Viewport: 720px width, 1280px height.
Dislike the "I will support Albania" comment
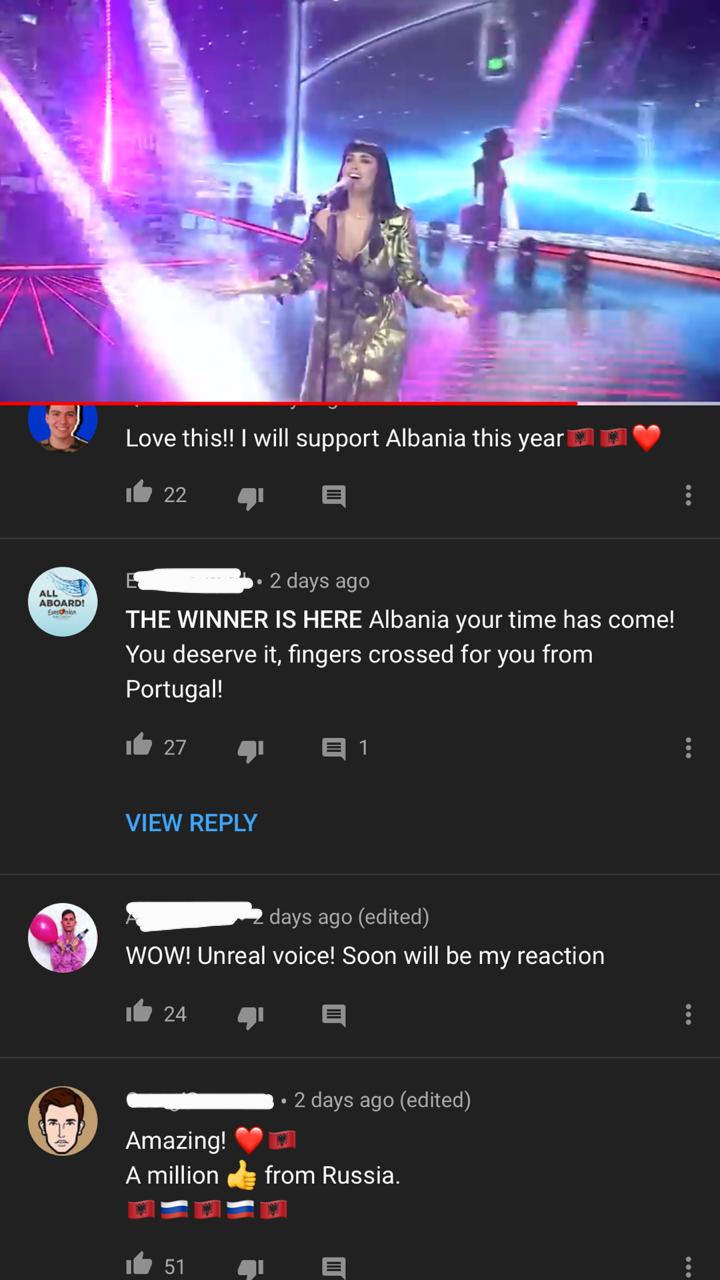click(x=250, y=496)
